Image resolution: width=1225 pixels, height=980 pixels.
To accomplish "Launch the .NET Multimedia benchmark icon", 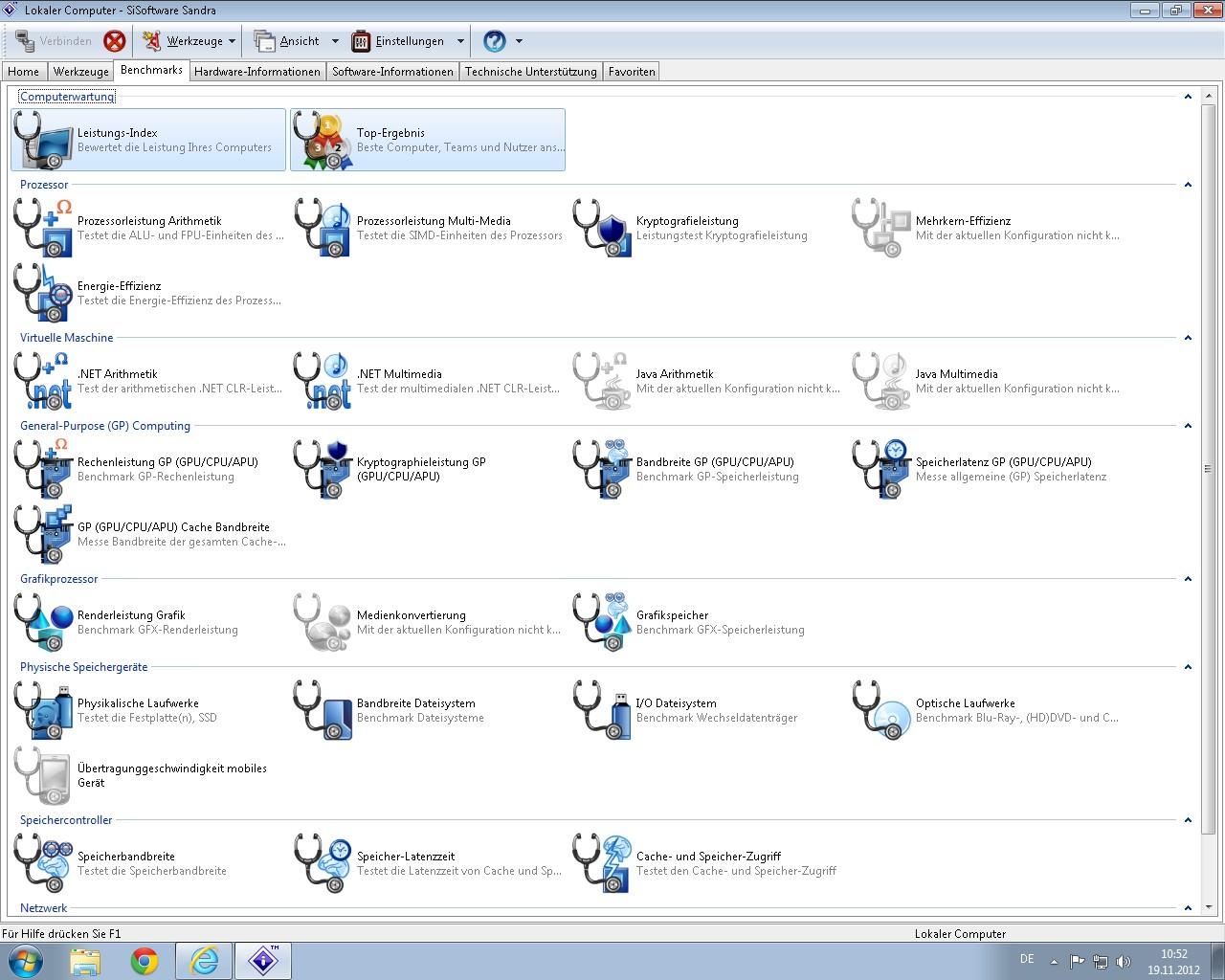I will tap(323, 381).
